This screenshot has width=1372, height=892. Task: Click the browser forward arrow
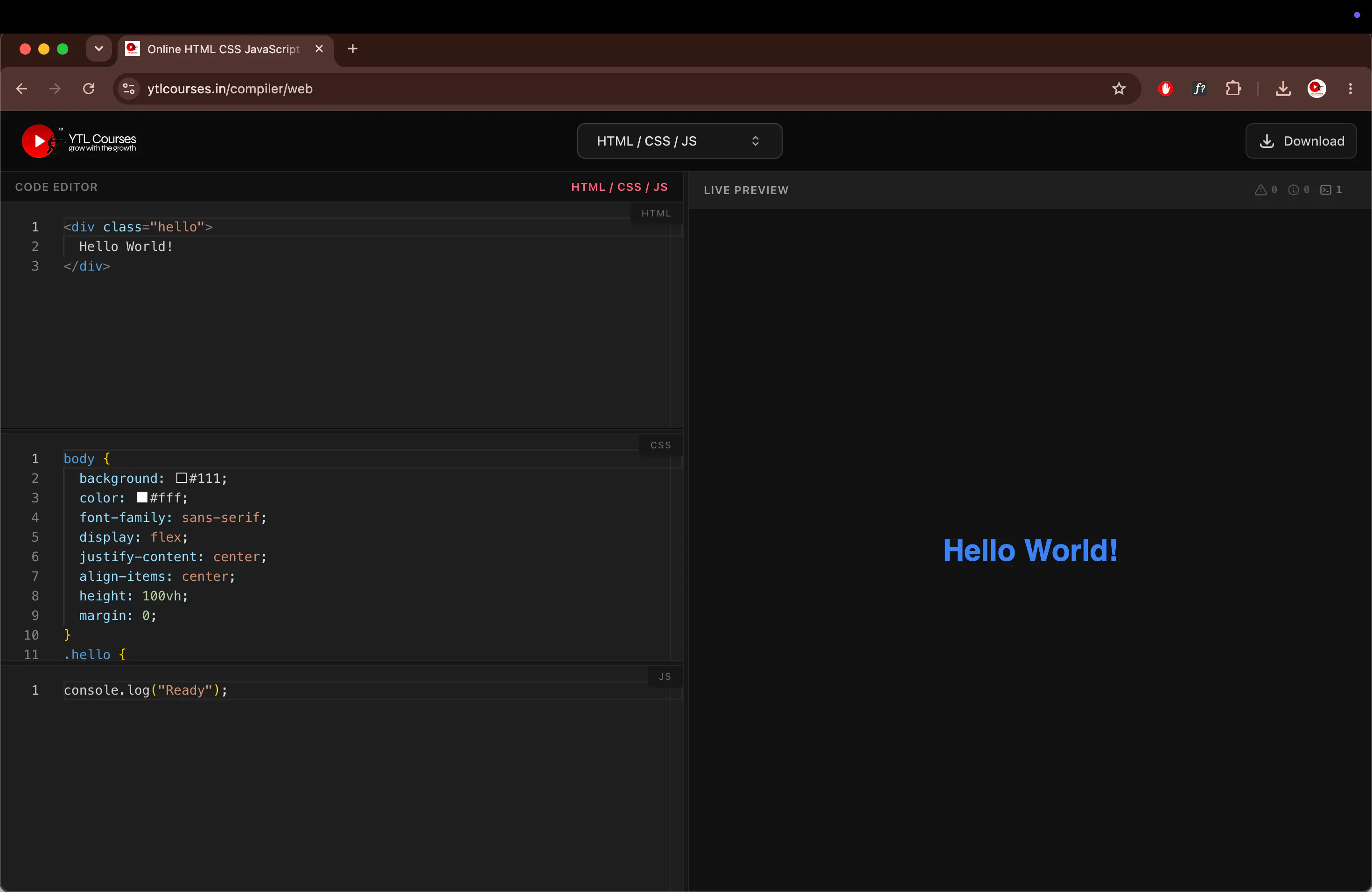(55, 89)
